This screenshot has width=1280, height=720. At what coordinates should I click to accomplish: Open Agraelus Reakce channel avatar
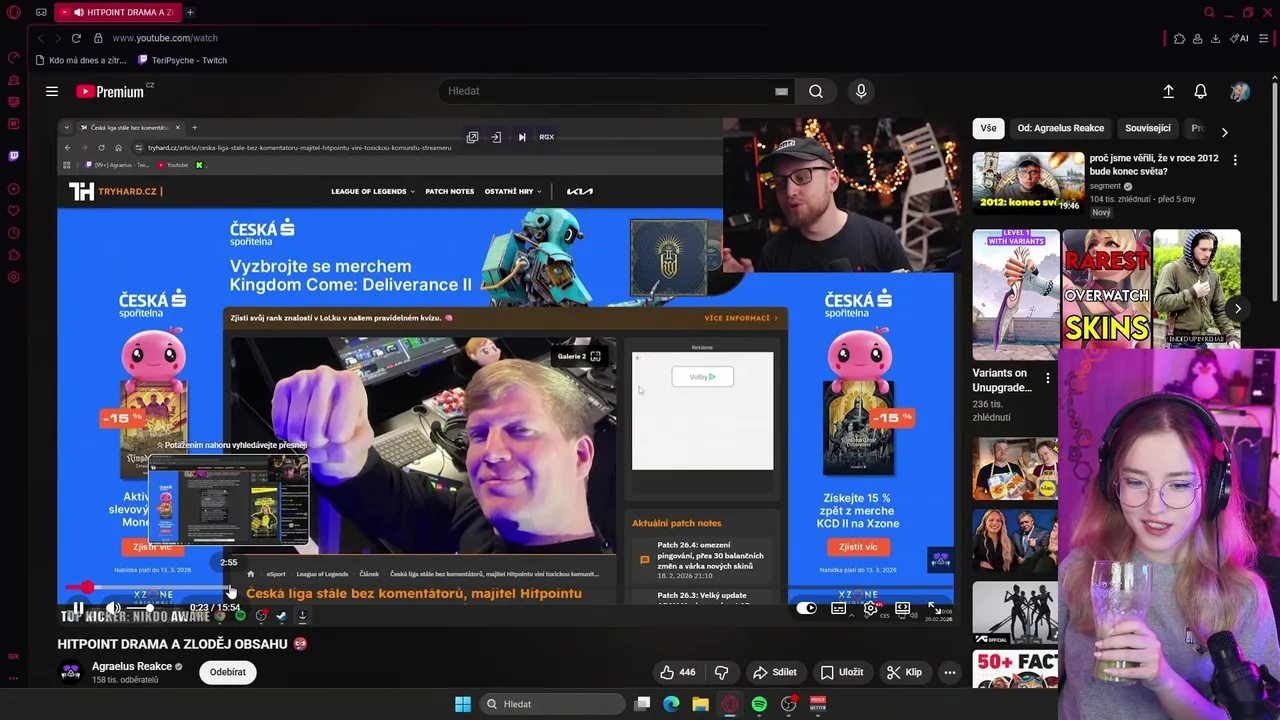tap(71, 672)
